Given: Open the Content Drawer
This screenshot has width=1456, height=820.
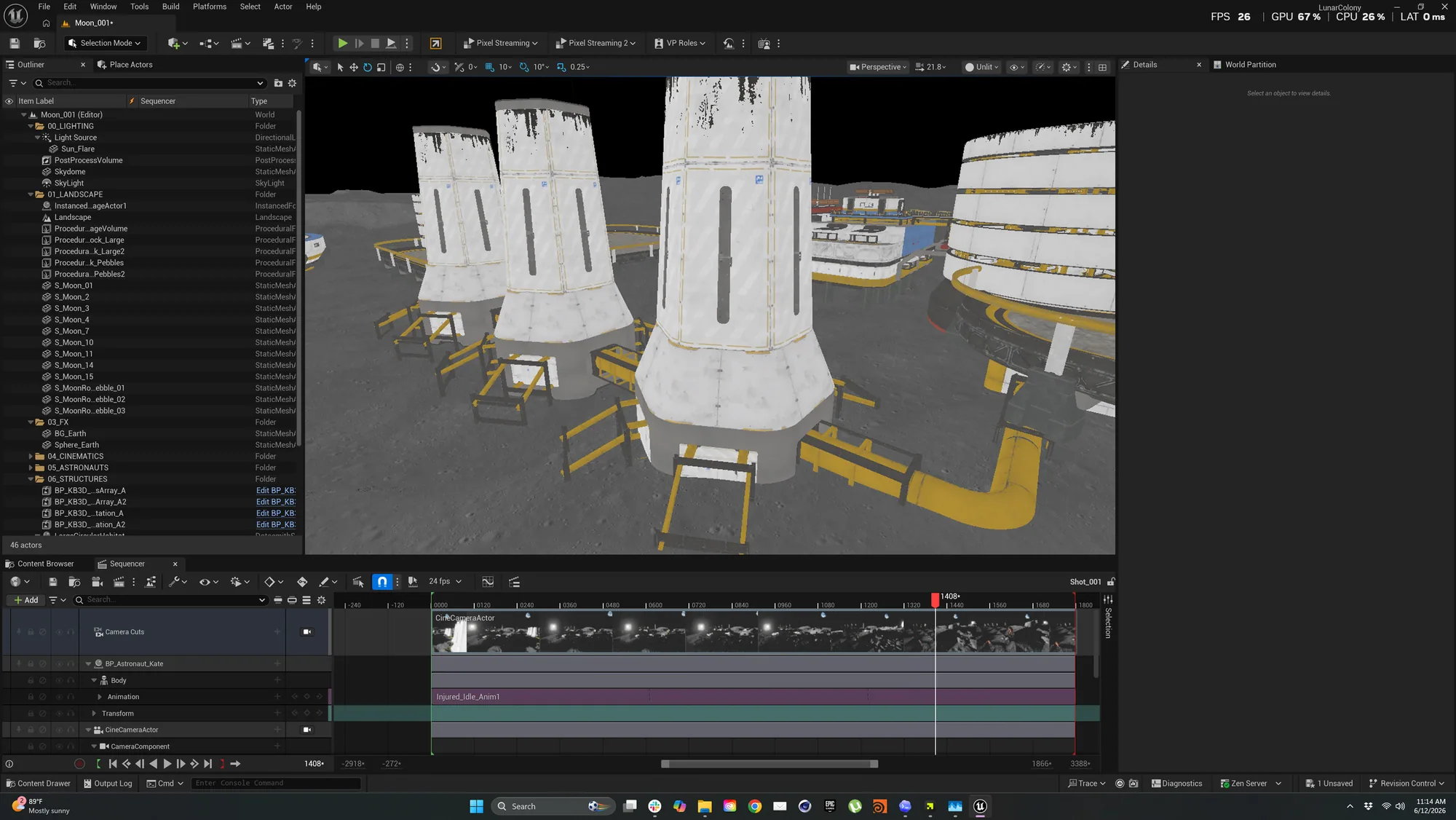Looking at the screenshot, I should [x=39, y=784].
